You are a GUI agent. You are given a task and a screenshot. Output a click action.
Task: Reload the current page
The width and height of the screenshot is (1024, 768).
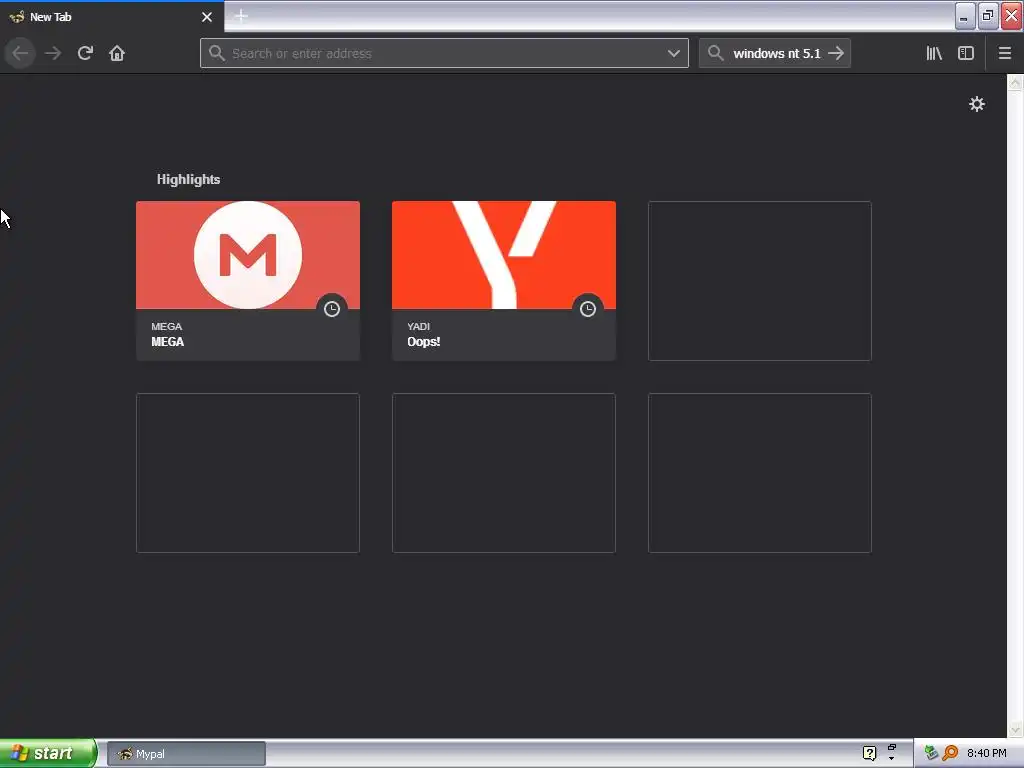[x=85, y=53]
